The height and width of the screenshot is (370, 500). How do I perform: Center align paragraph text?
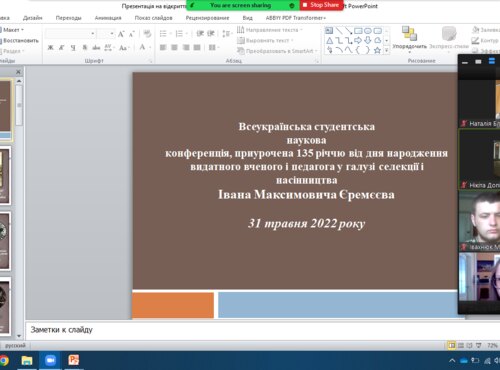click(x=174, y=48)
